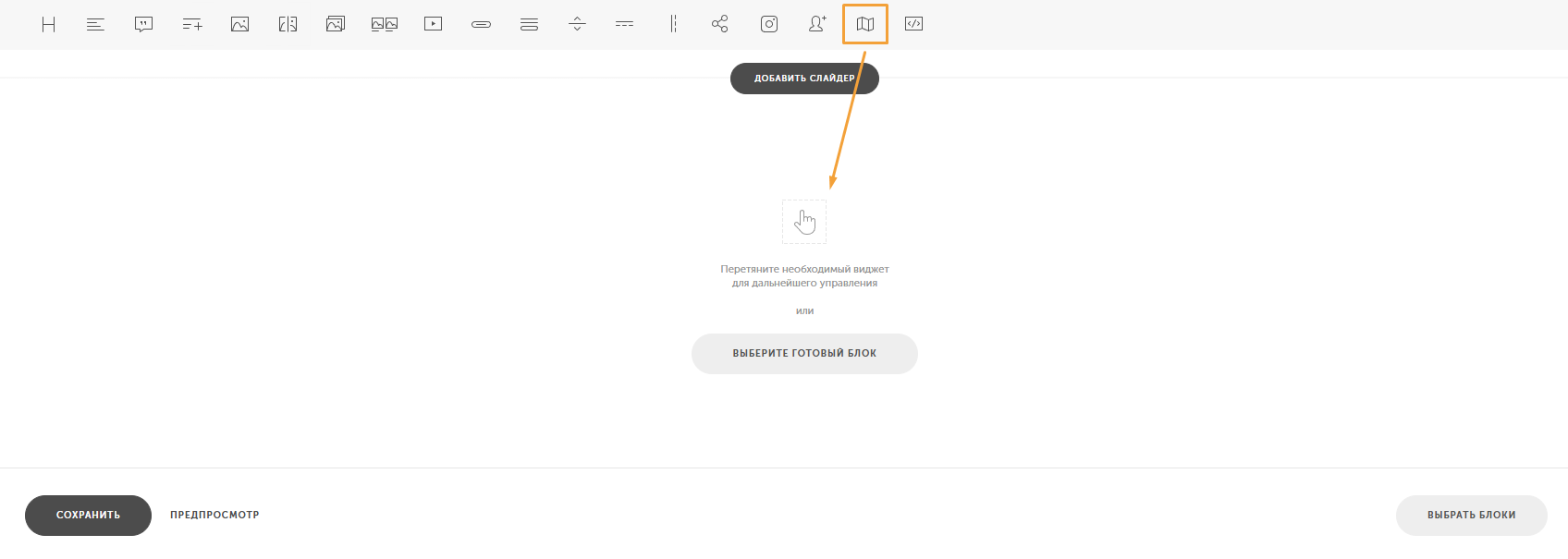Open the Предпросмотр preview link

point(214,516)
